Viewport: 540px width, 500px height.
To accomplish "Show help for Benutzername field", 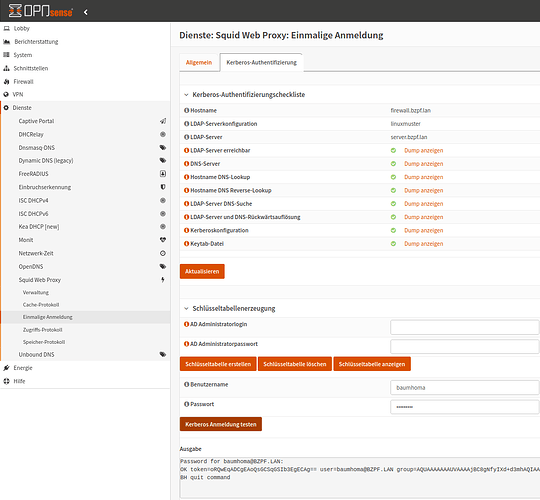I will coord(186,385).
